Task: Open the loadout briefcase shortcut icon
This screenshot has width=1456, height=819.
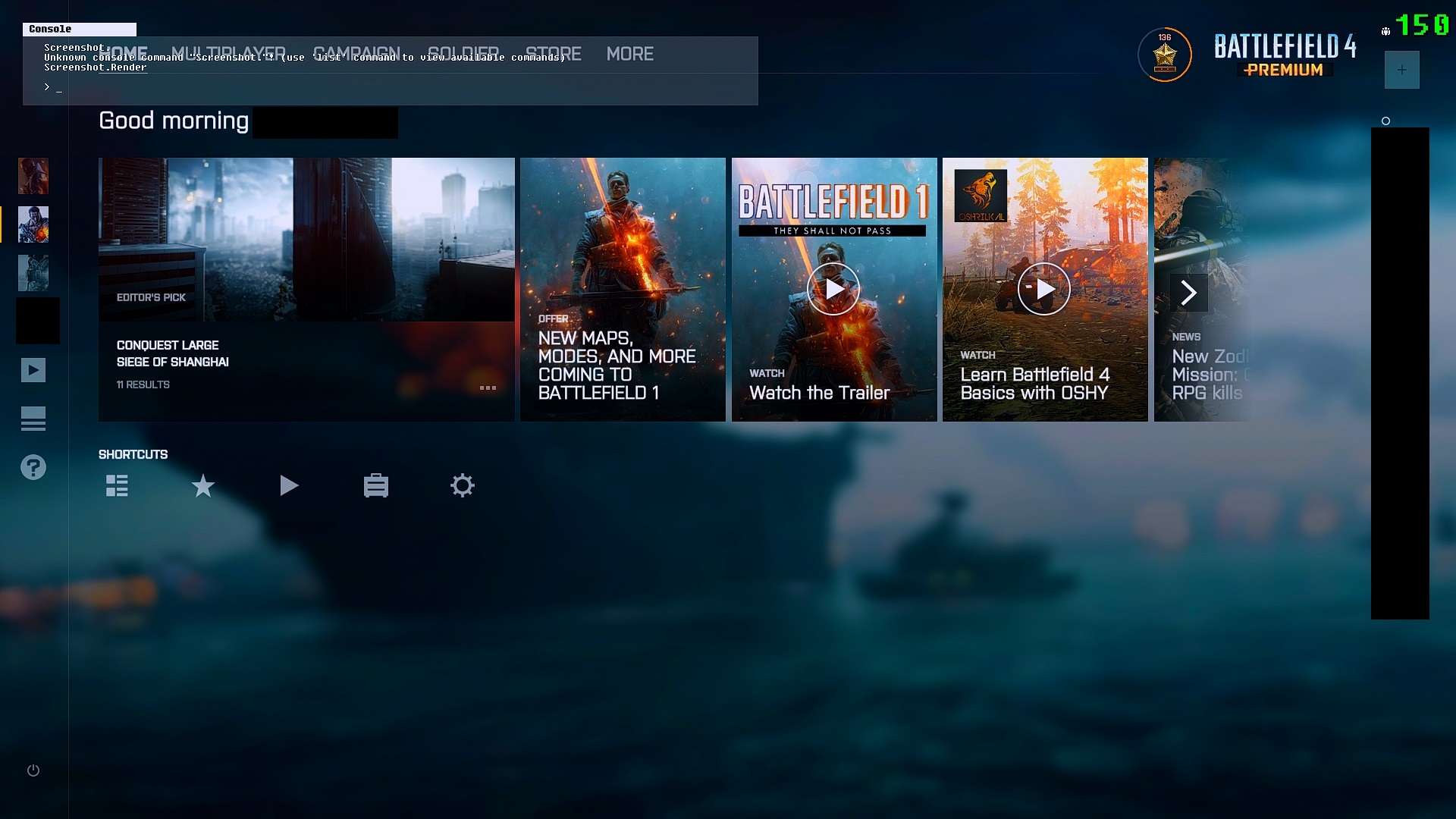Action: [x=375, y=485]
